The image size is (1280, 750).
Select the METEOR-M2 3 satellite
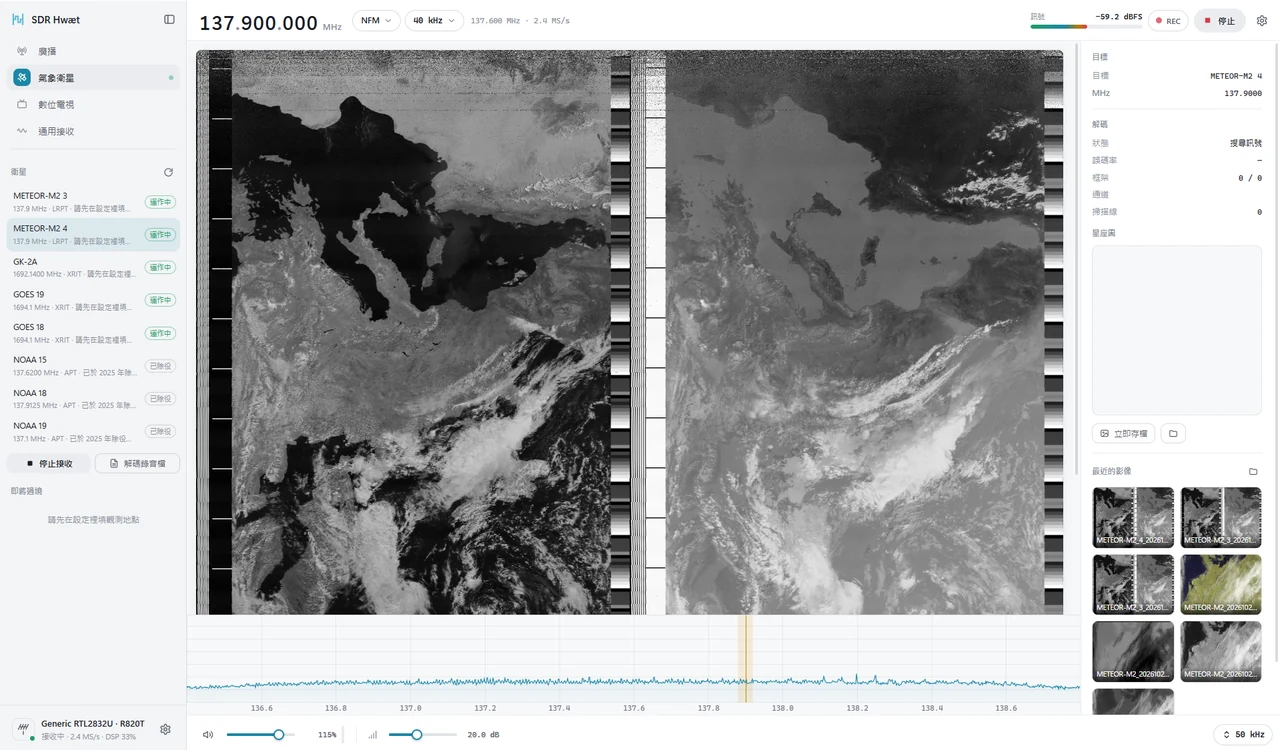[x=93, y=202]
